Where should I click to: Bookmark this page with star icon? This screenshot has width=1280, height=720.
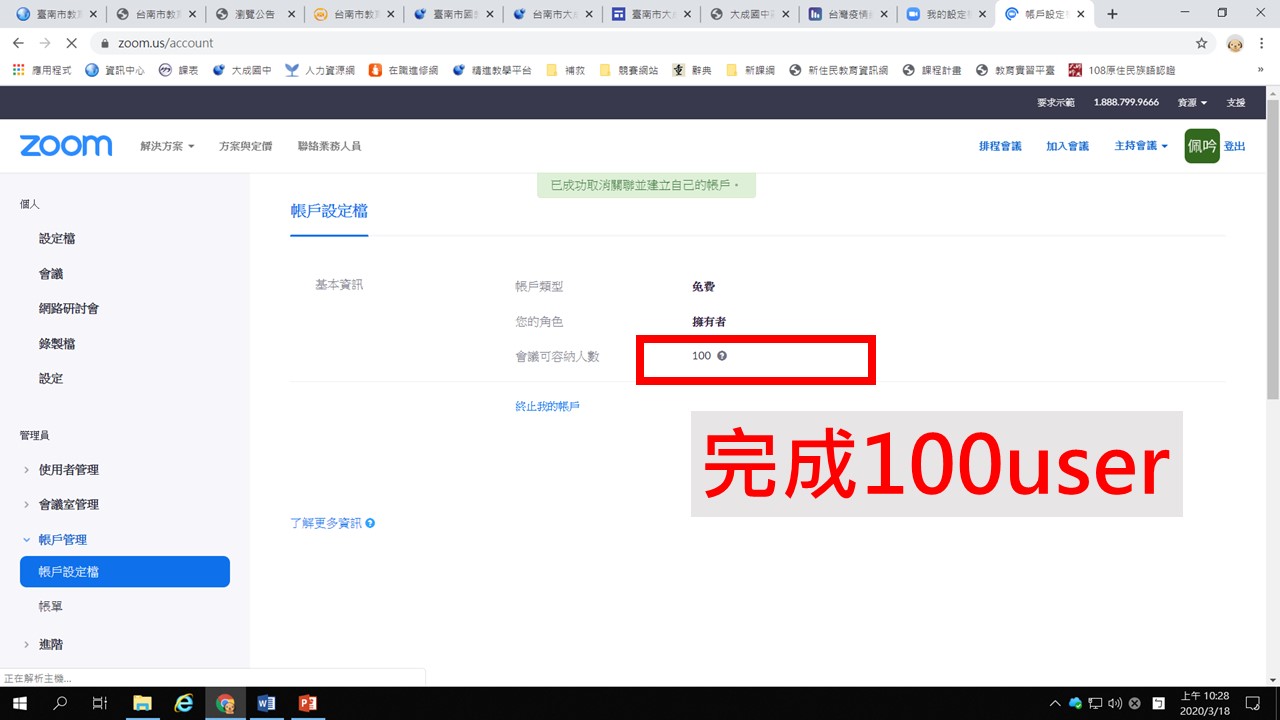point(1201,43)
